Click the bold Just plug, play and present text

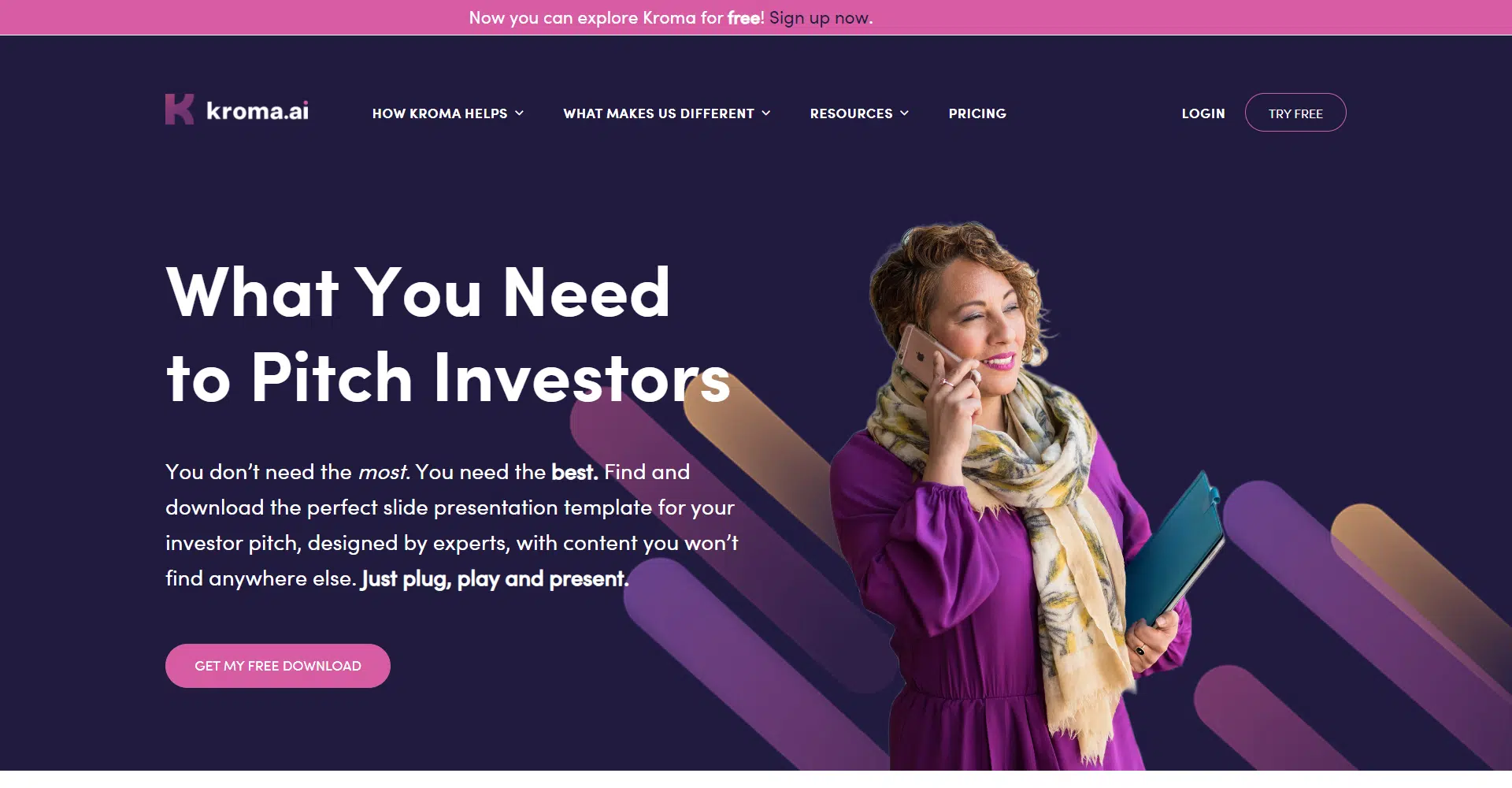[x=495, y=579]
